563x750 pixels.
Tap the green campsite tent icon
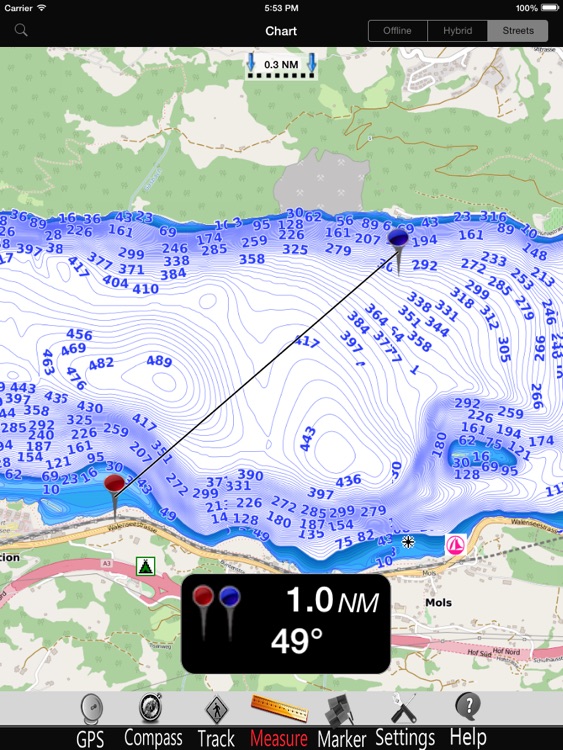pos(145,566)
